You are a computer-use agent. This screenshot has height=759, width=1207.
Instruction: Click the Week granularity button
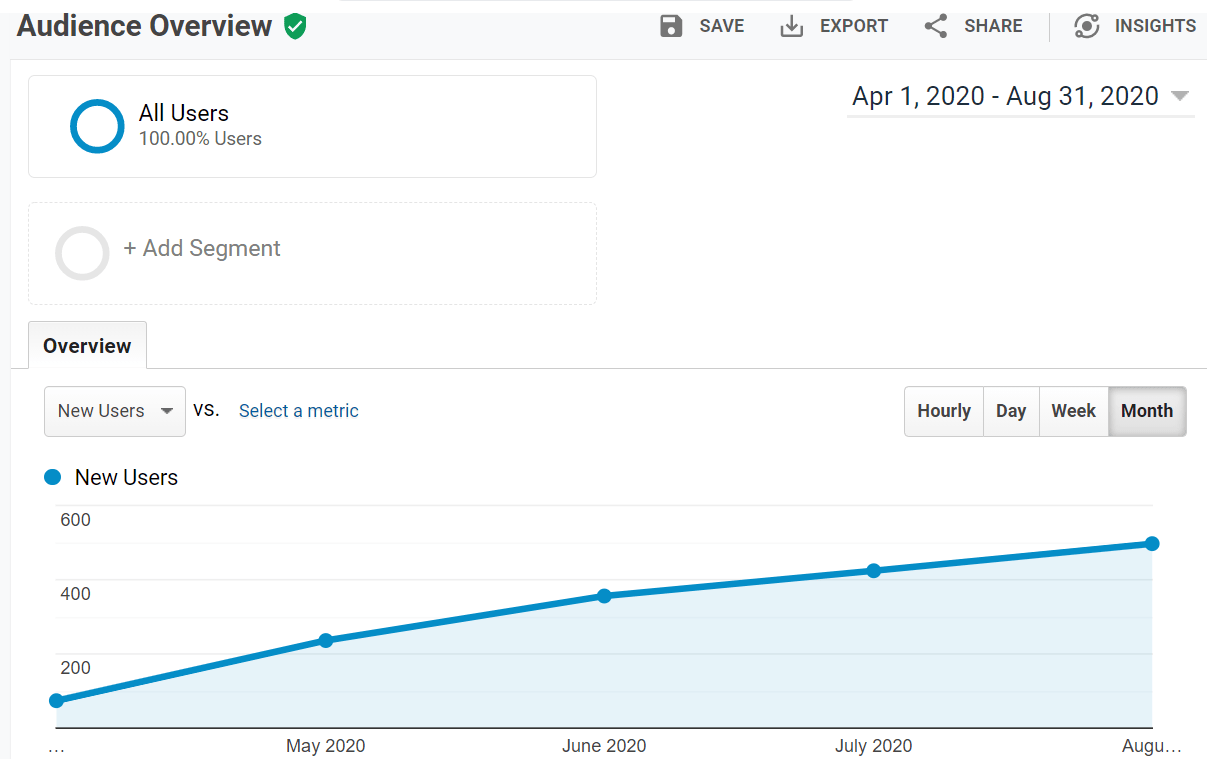coord(1073,411)
